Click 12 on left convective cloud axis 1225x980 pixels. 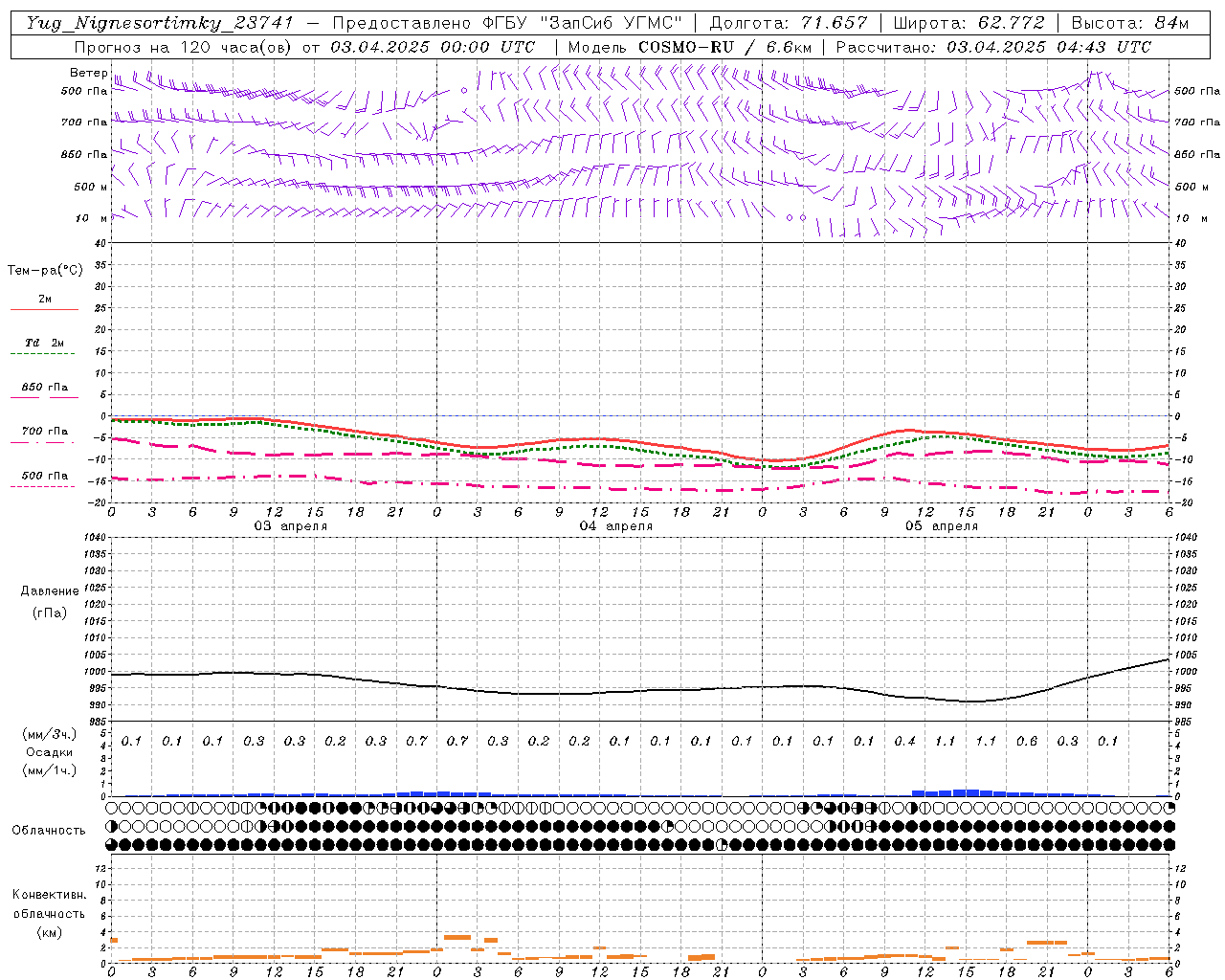(x=100, y=868)
